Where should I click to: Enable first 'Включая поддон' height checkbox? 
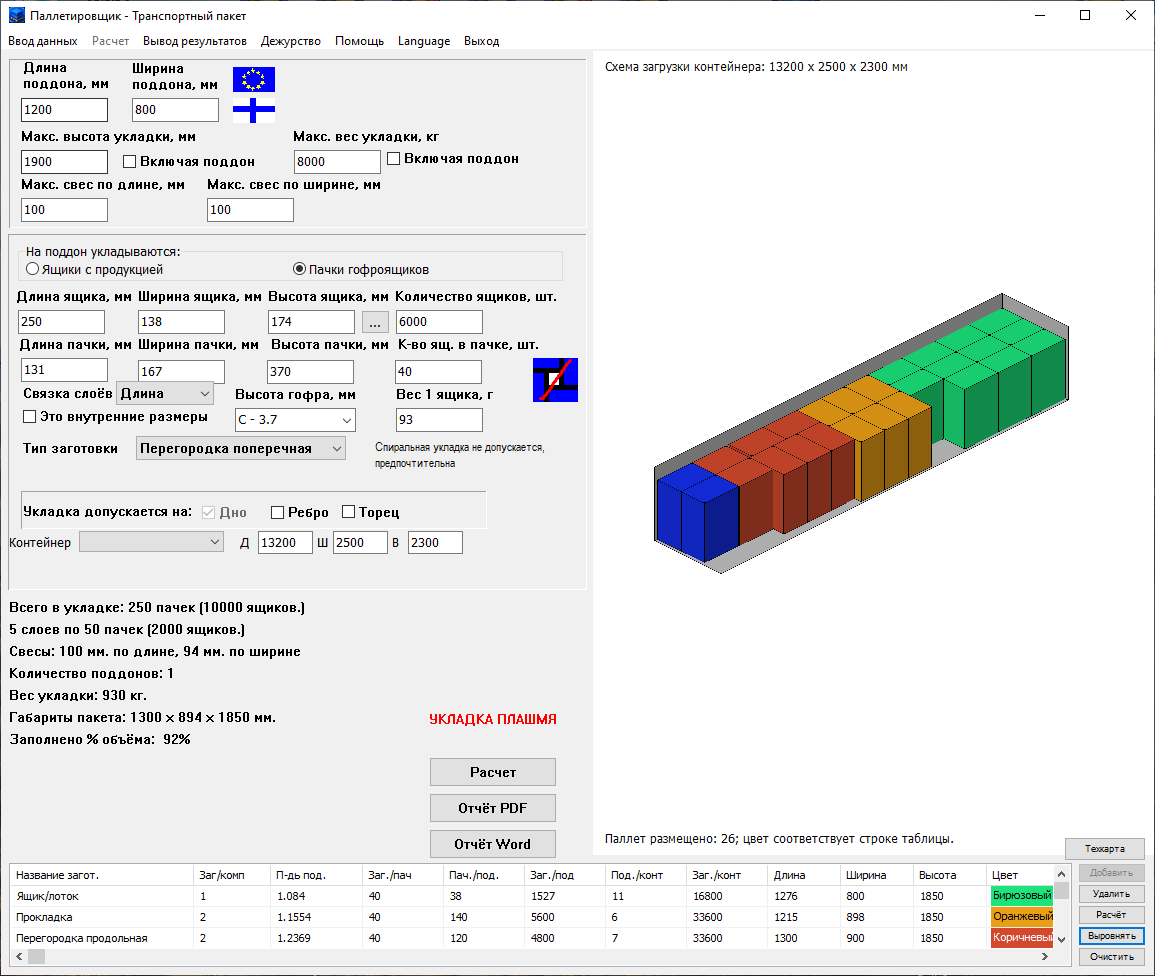pyautogui.click(x=130, y=161)
